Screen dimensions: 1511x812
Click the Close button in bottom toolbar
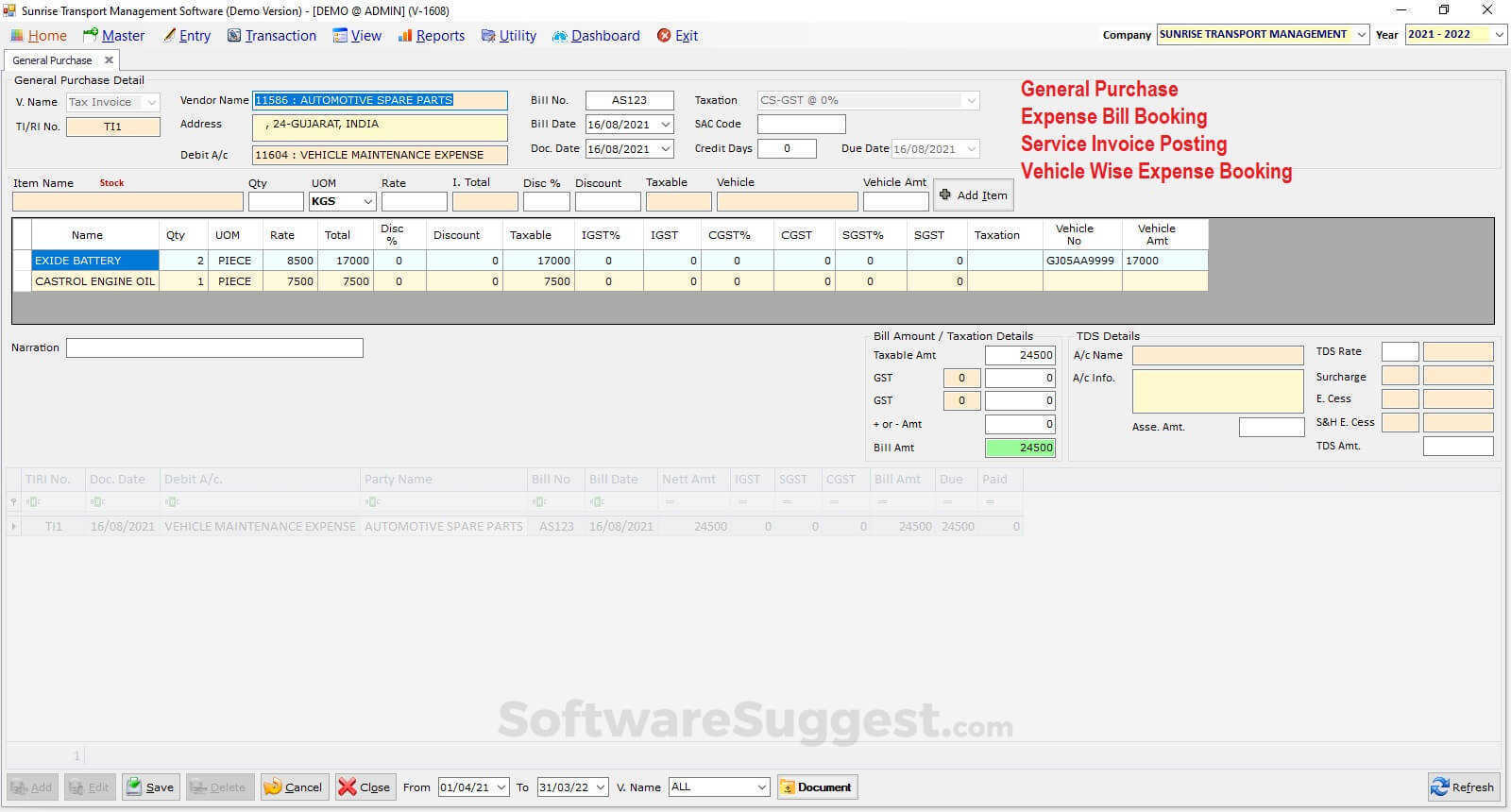coord(365,787)
